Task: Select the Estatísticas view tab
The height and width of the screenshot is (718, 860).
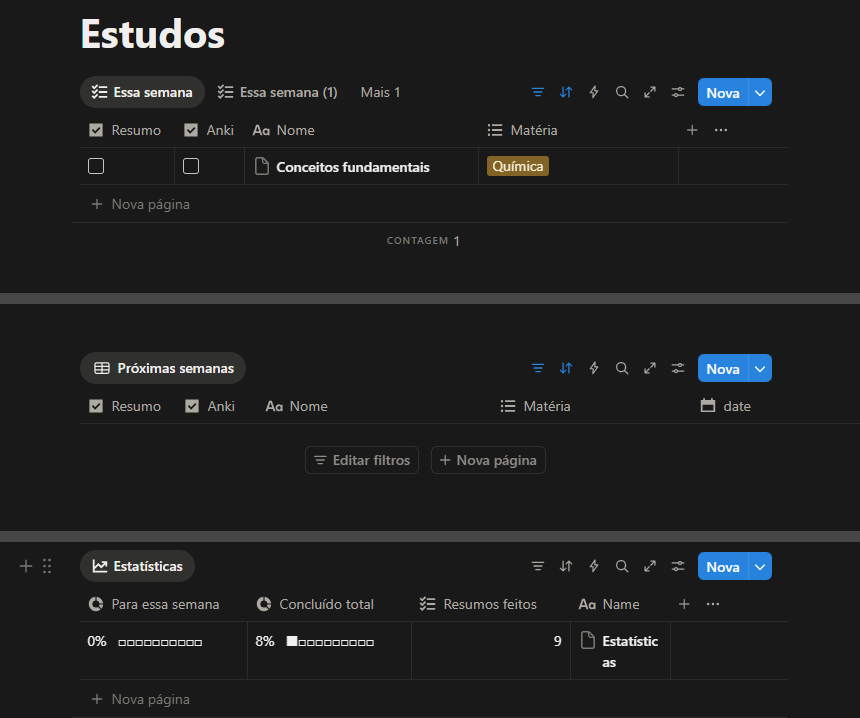Action: click(138, 566)
